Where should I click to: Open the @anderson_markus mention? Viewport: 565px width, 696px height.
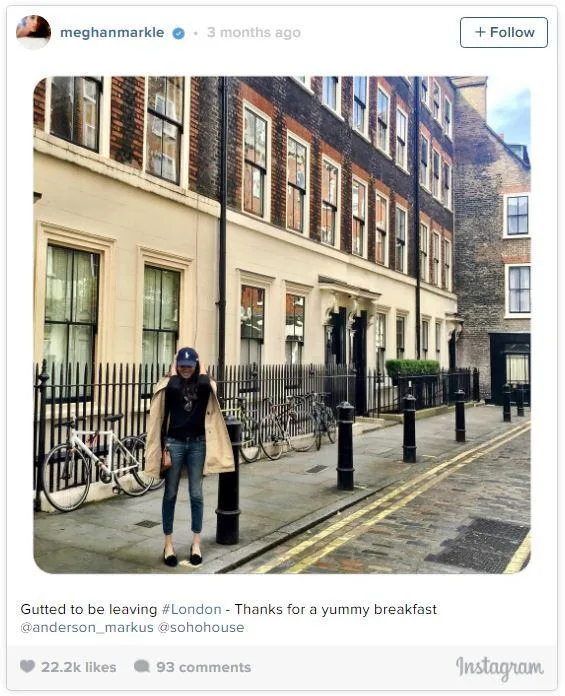coord(87,627)
